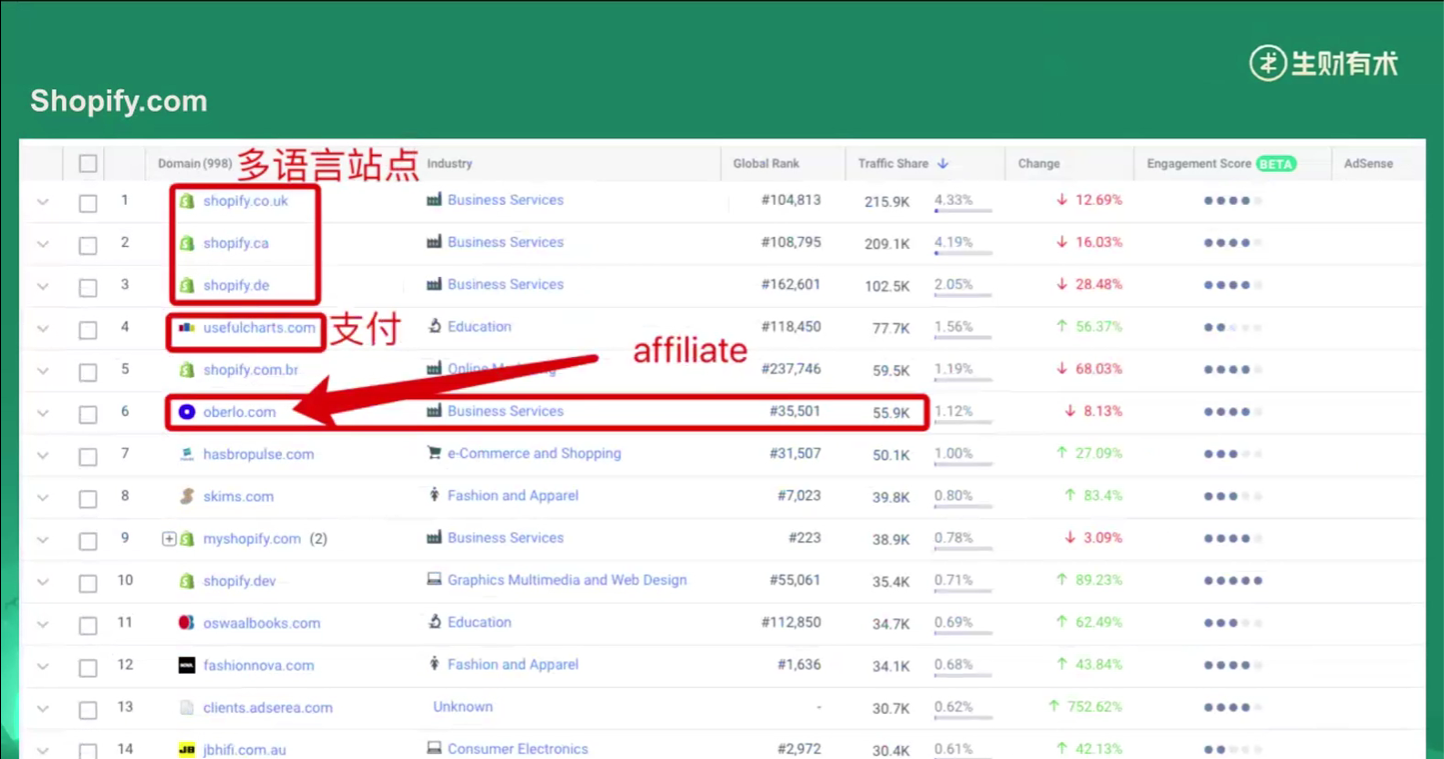Expand the oberlo.com row chevron
1444x759 pixels.
[x=42, y=413]
